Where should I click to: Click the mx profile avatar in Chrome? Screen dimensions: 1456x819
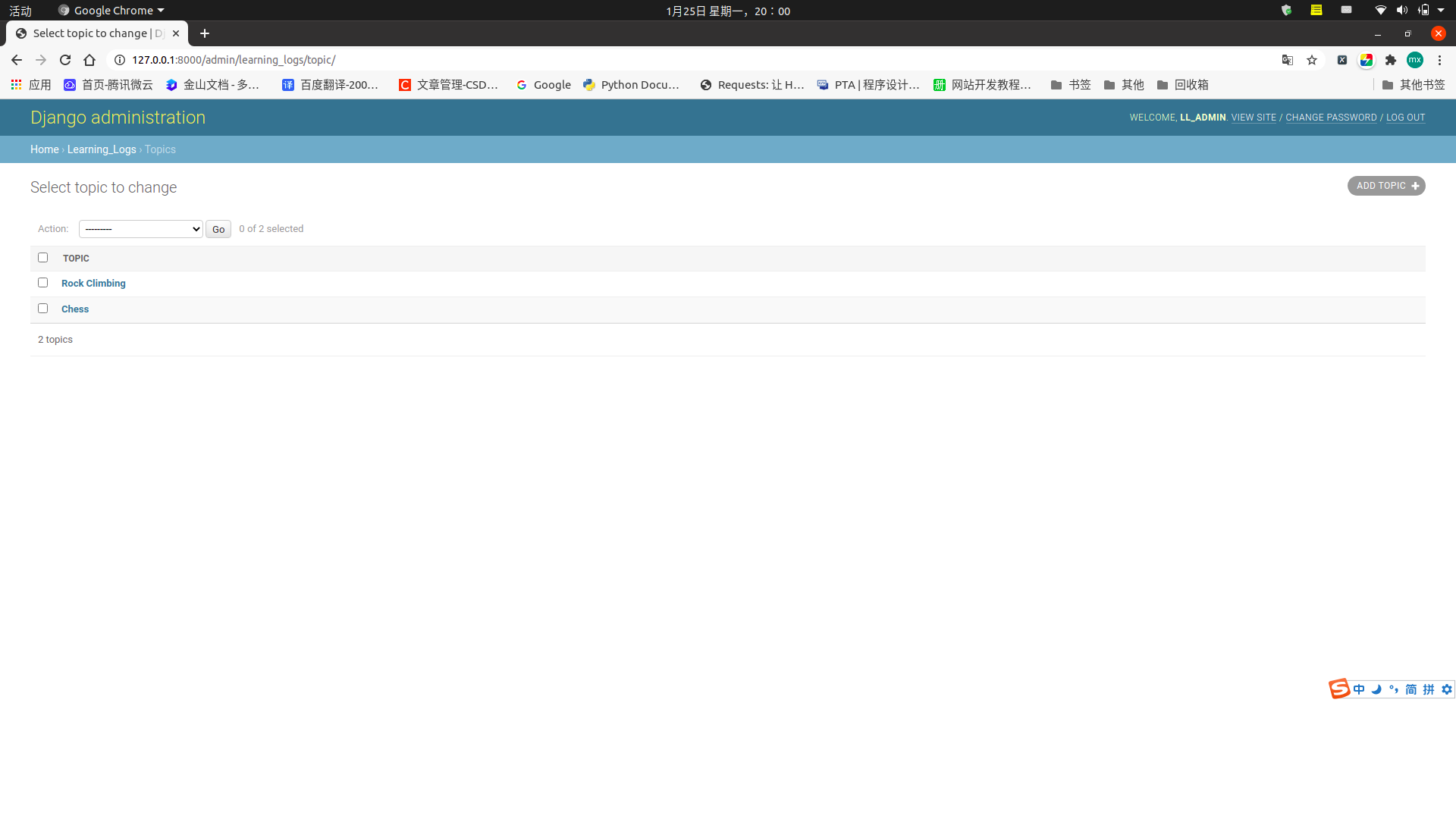1414,60
